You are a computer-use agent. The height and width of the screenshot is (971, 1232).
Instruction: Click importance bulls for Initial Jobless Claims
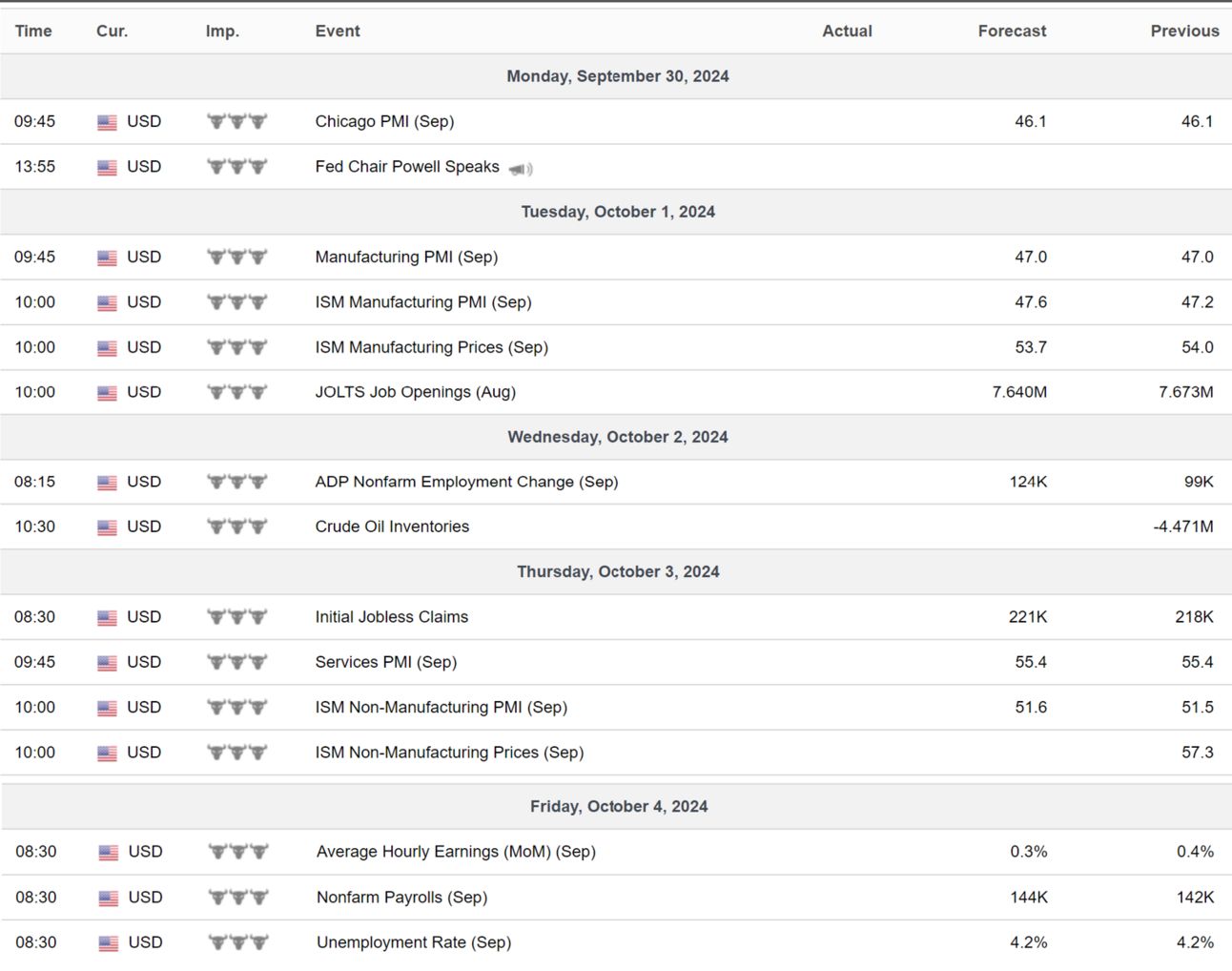coord(237,616)
